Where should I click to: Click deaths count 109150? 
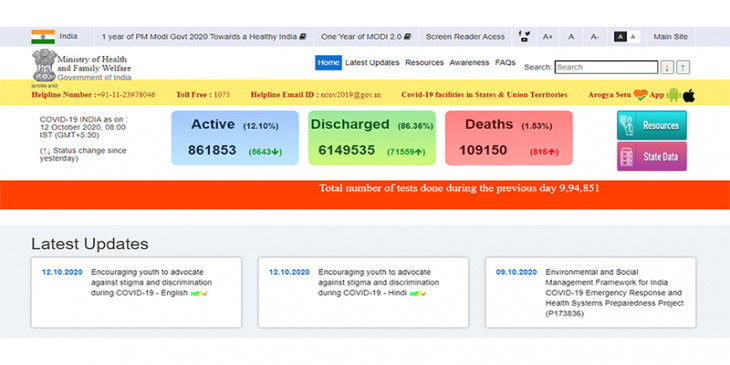pos(483,150)
